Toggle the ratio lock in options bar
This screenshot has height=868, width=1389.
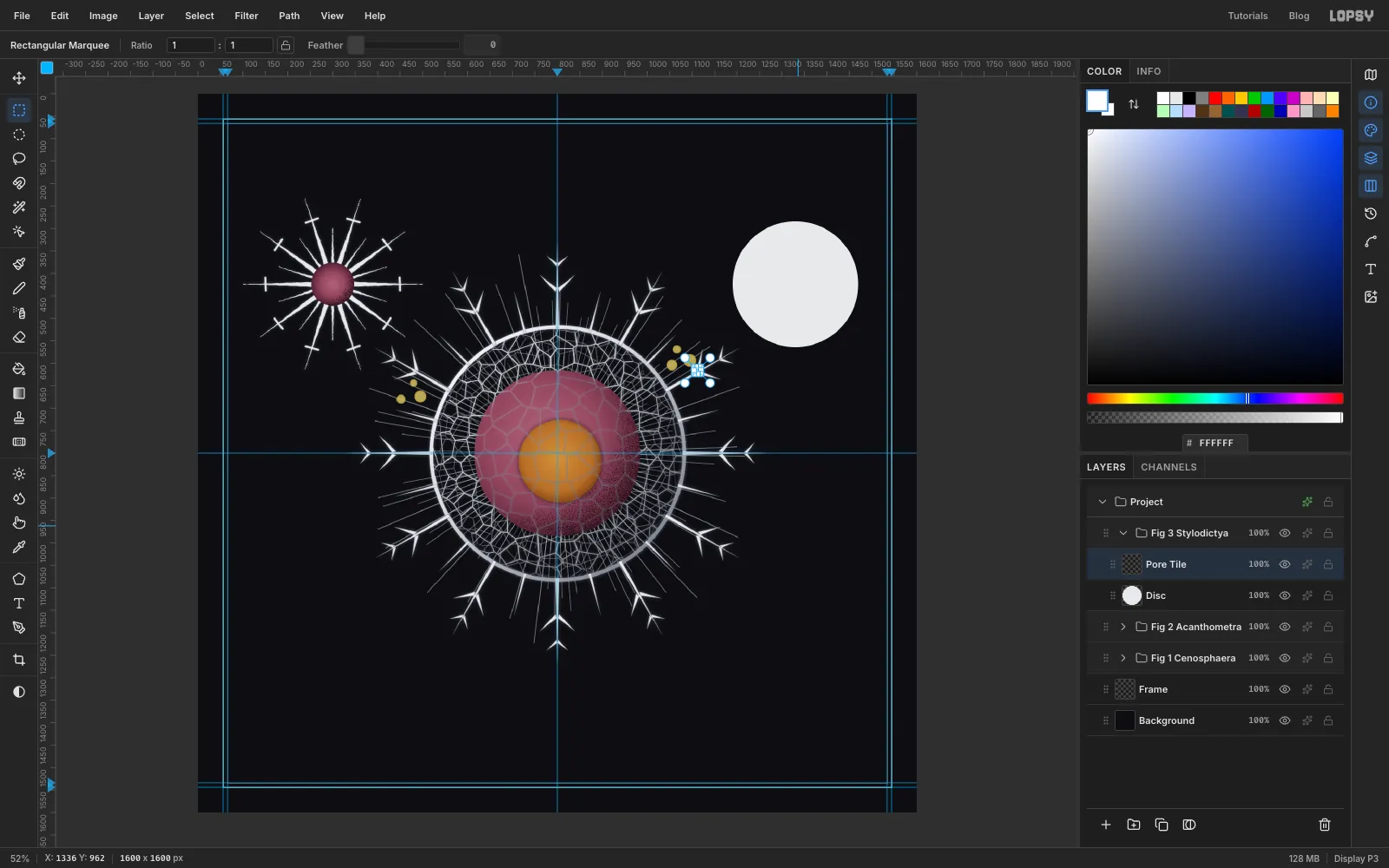coord(286,45)
